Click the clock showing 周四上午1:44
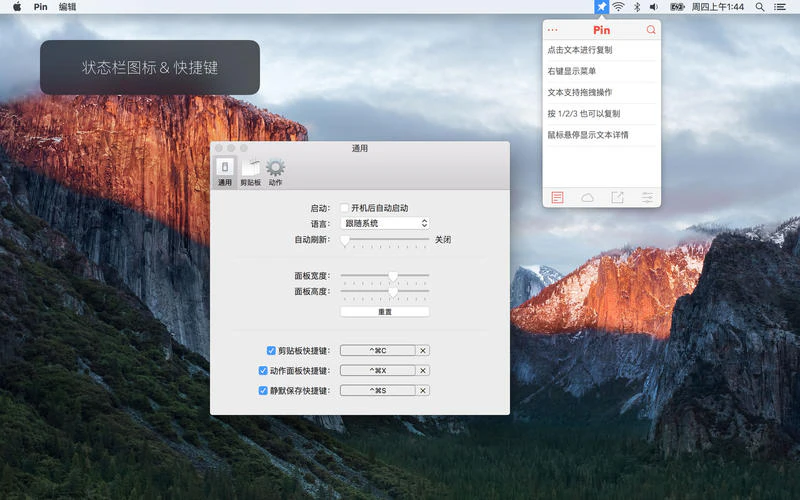Viewport: 800px width, 500px height. click(718, 7)
